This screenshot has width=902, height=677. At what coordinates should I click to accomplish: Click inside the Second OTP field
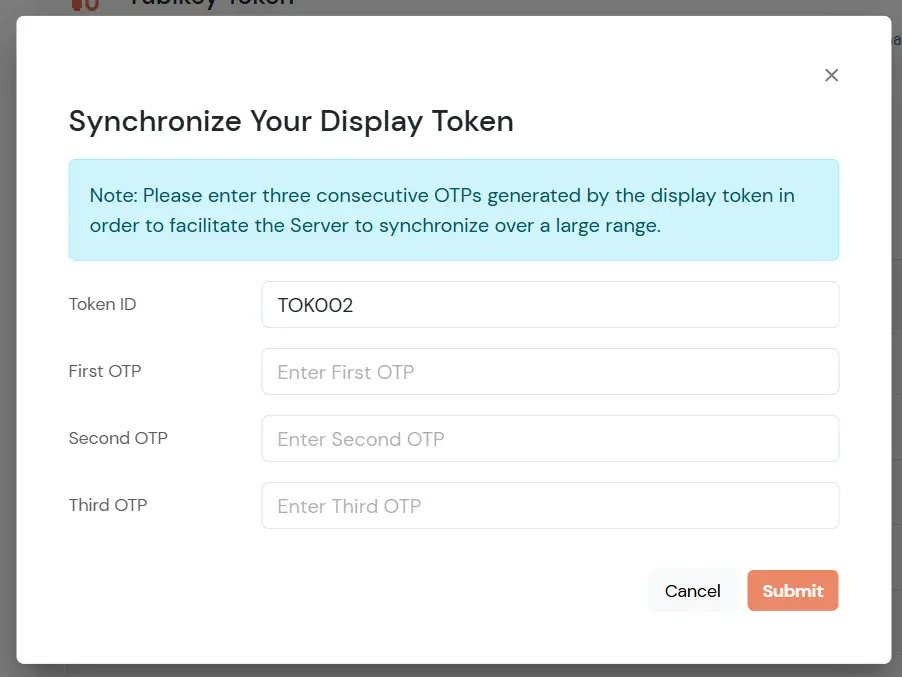tap(550, 438)
